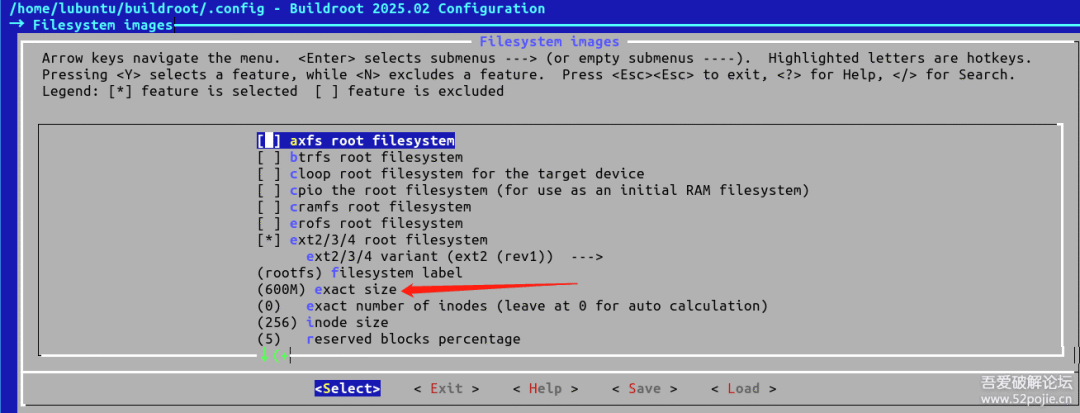Select the inode size label
The image size is (1080, 413).
tap(347, 323)
